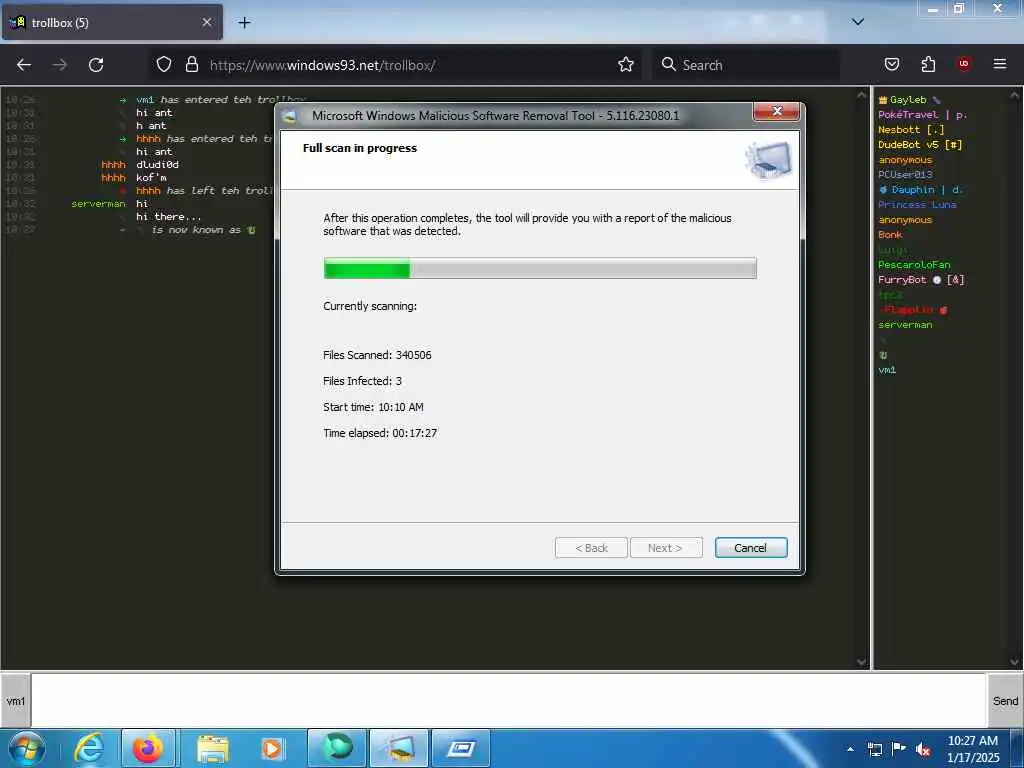Cancel the malicious software scan

coord(750,548)
